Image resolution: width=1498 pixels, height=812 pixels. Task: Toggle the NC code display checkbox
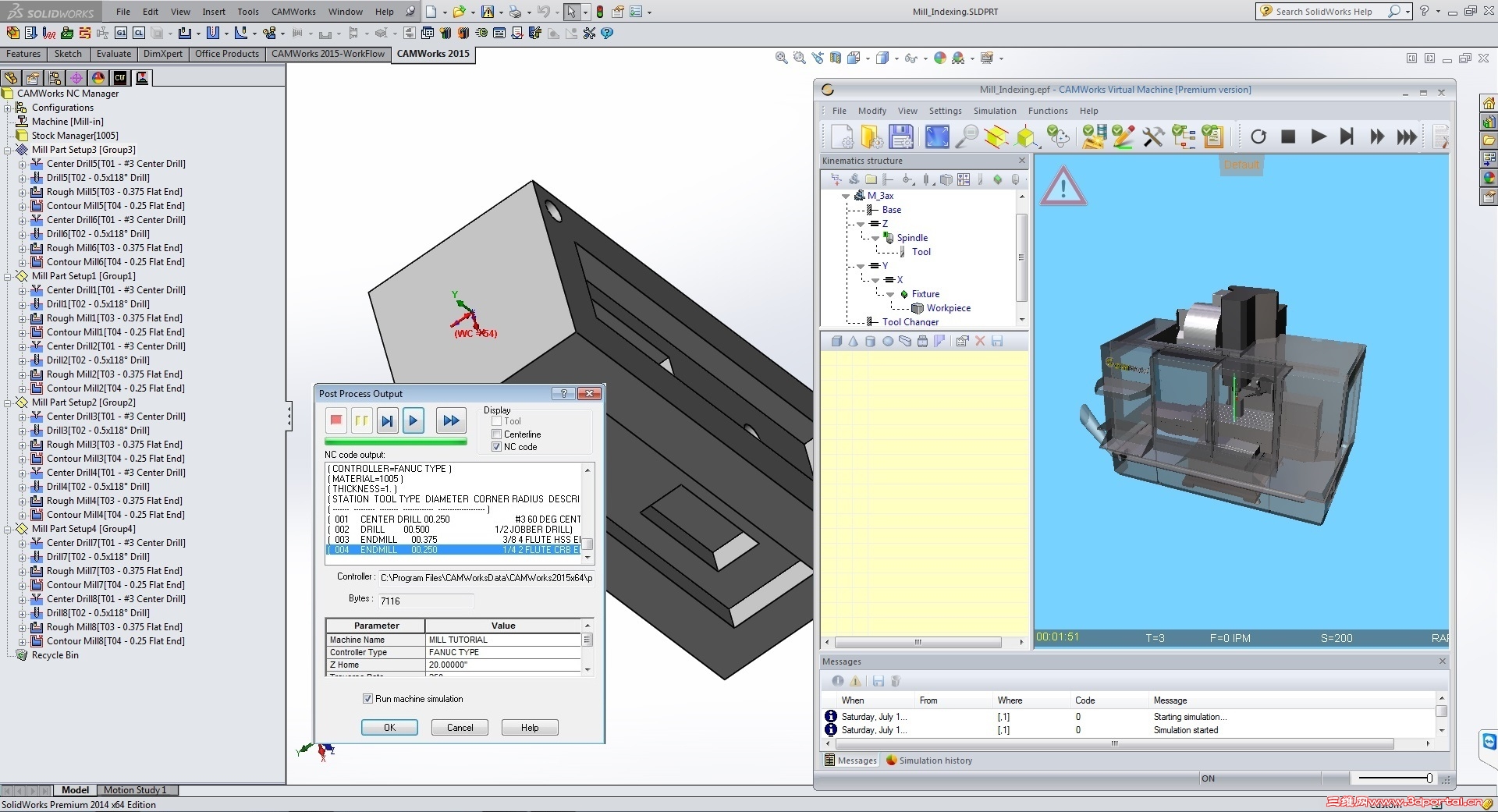[x=496, y=447]
